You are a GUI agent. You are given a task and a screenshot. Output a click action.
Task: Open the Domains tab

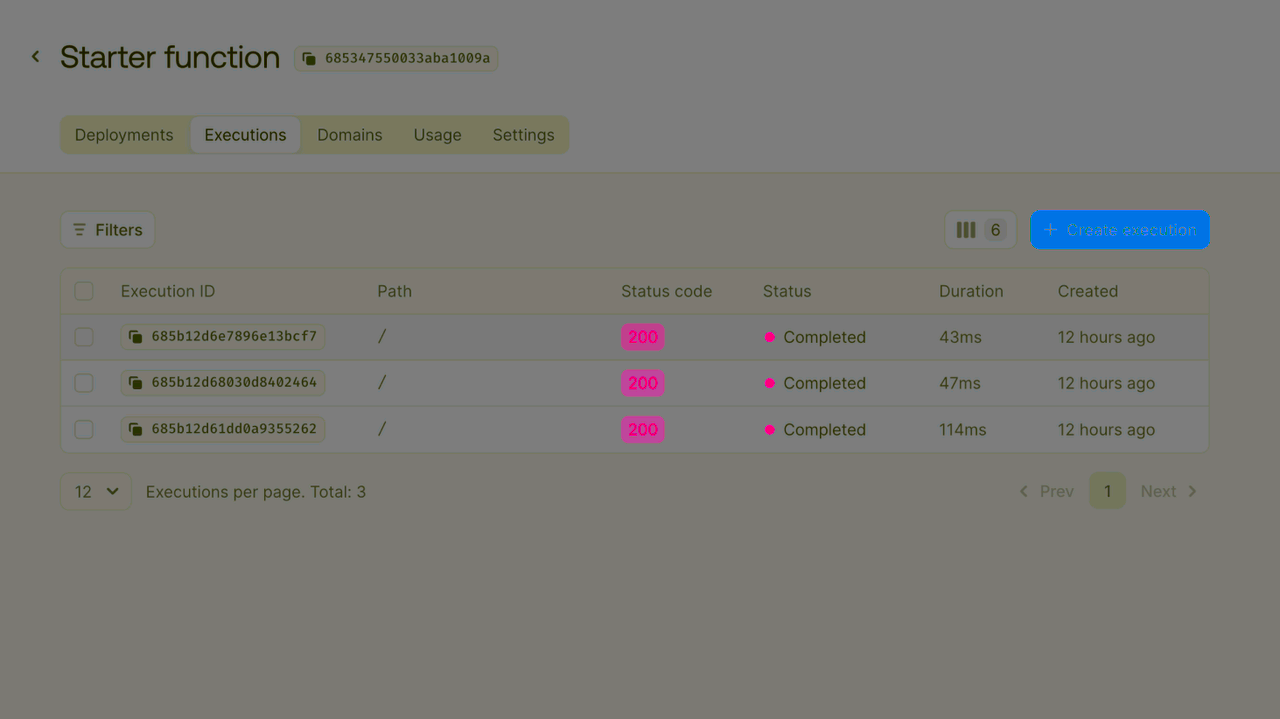[350, 135]
